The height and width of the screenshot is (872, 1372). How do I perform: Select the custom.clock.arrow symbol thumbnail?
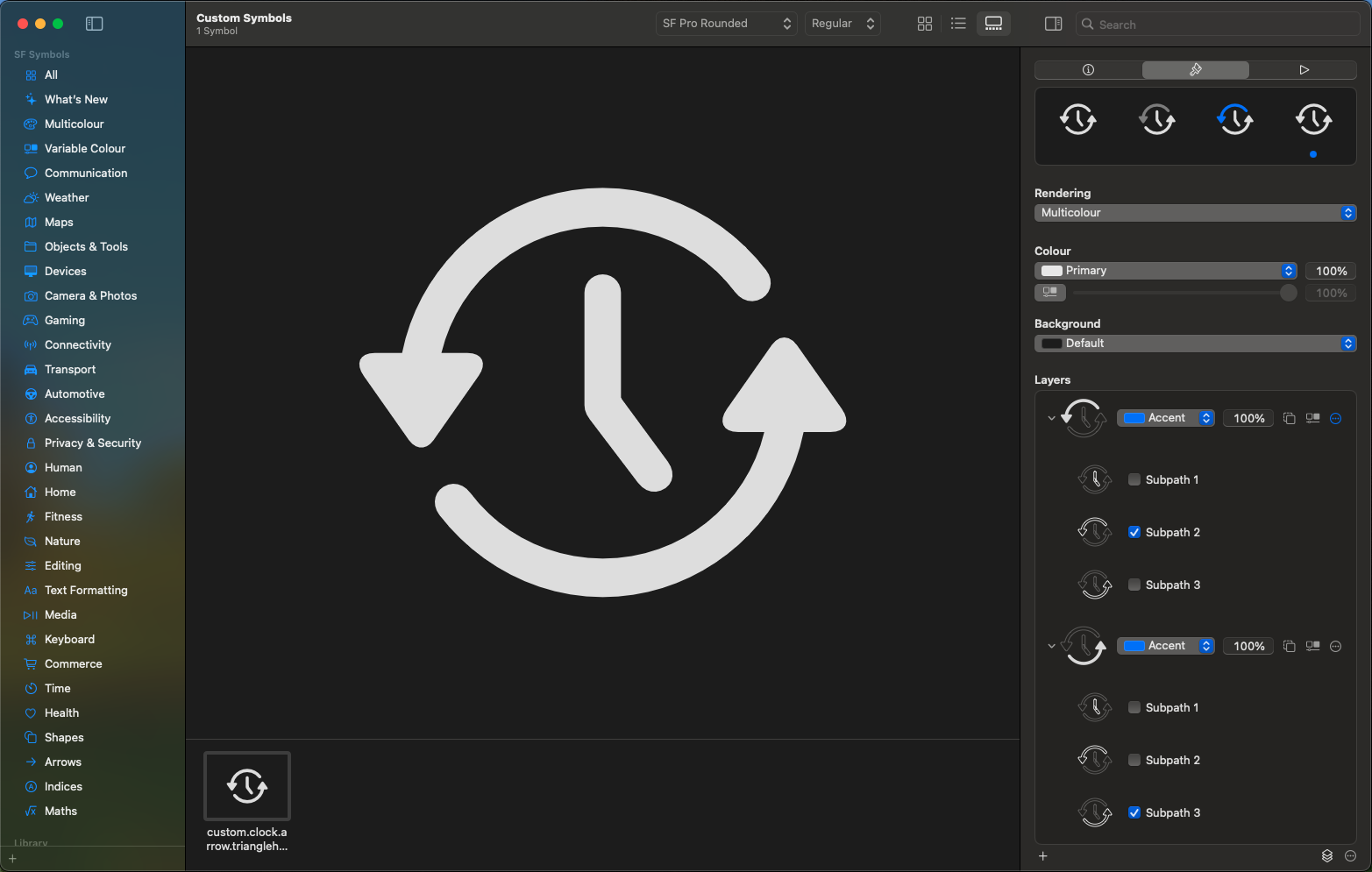pyautogui.click(x=247, y=786)
